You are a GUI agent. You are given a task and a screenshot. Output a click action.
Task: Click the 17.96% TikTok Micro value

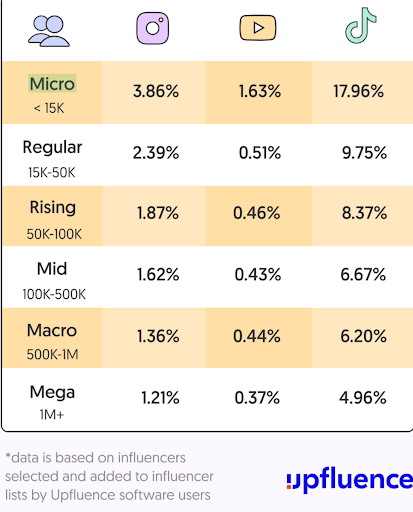click(x=359, y=91)
